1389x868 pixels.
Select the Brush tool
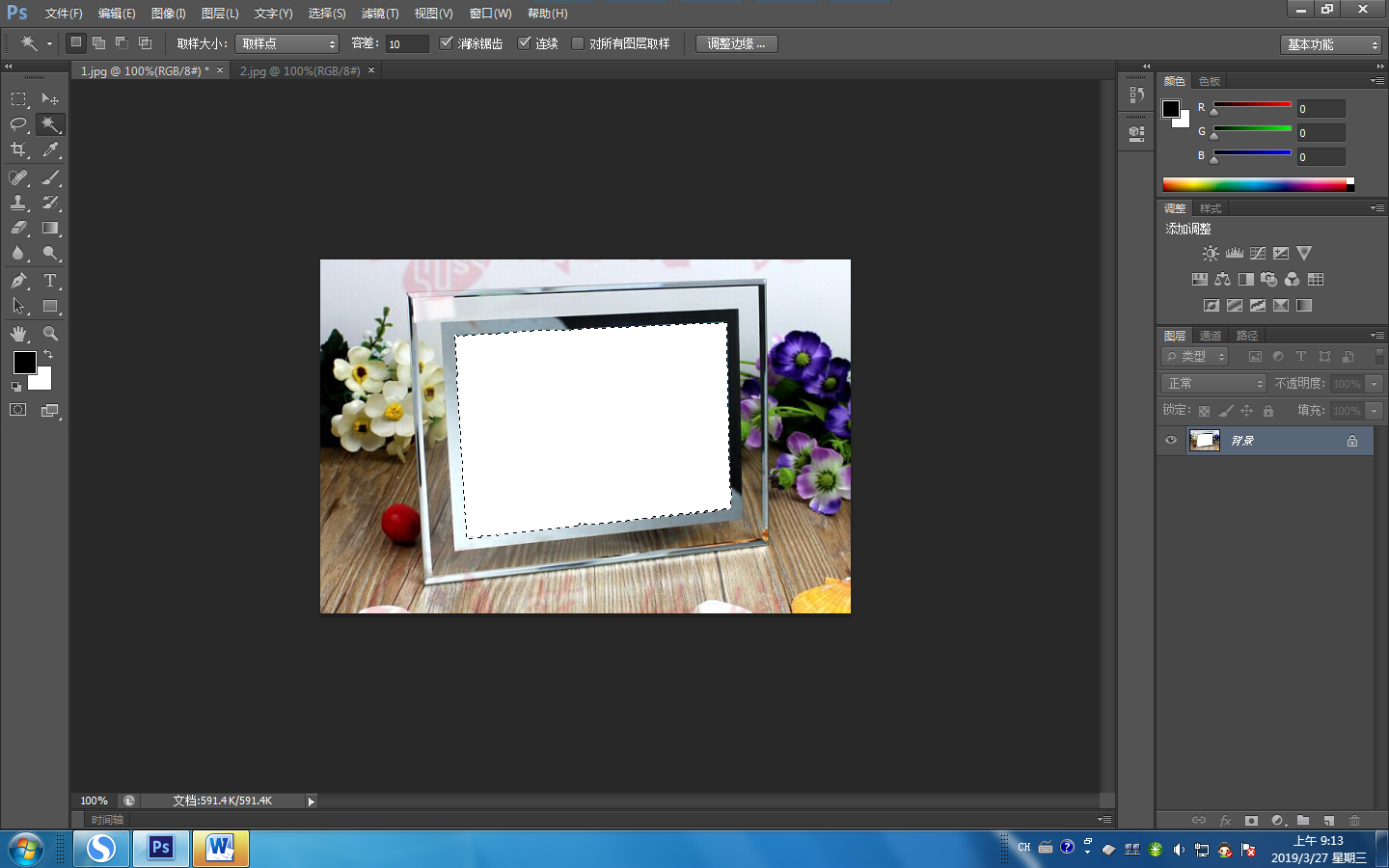pos(50,177)
